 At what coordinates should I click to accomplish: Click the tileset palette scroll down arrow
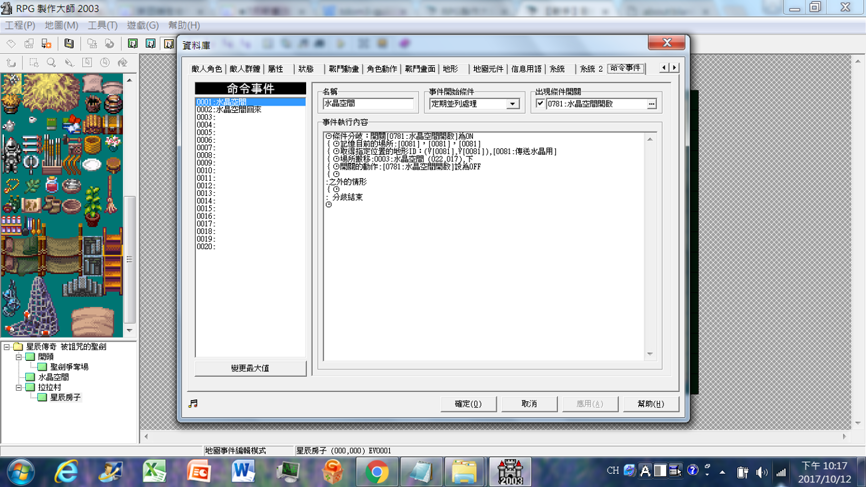coord(130,330)
